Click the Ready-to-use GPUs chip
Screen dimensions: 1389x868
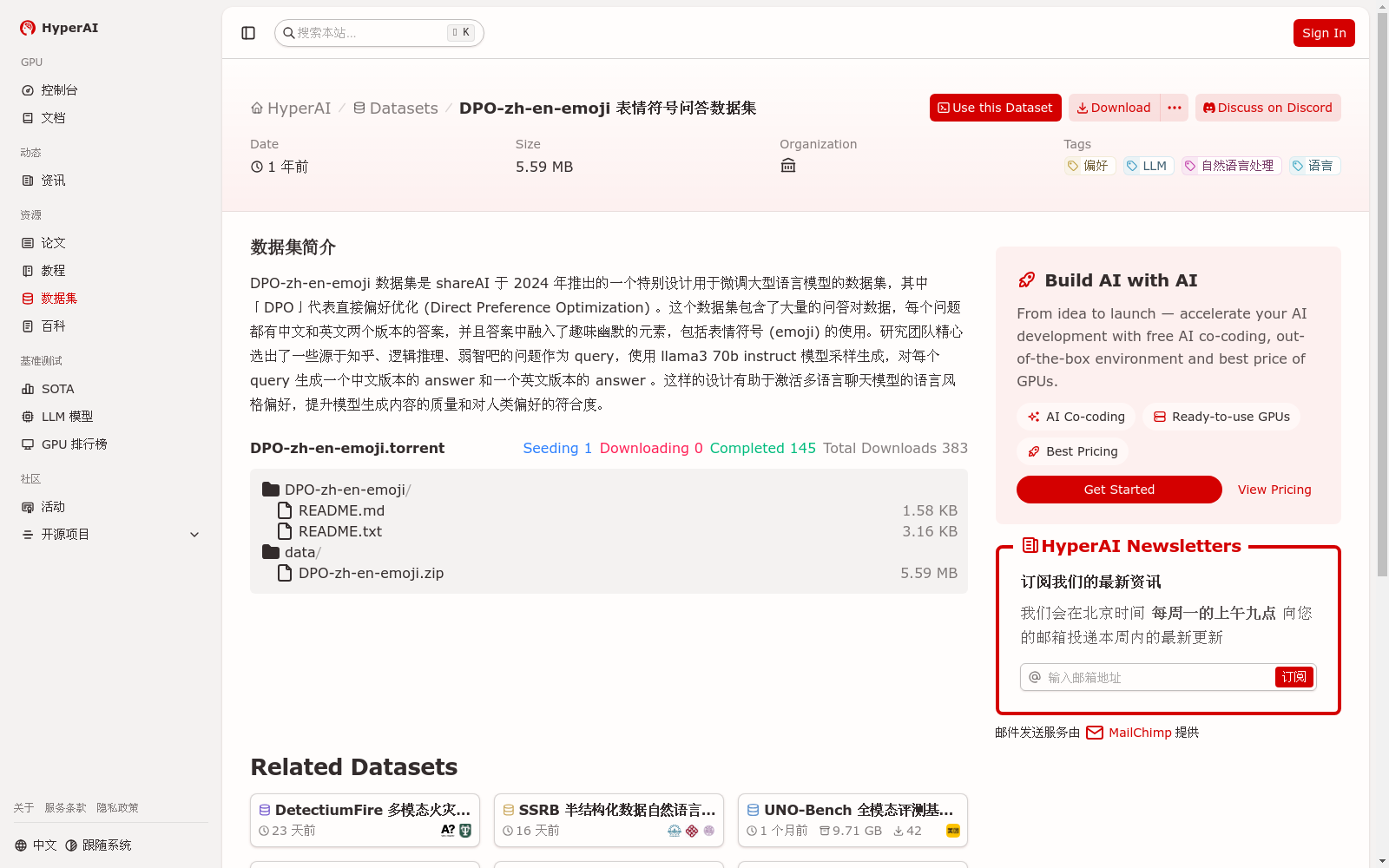click(x=1221, y=417)
